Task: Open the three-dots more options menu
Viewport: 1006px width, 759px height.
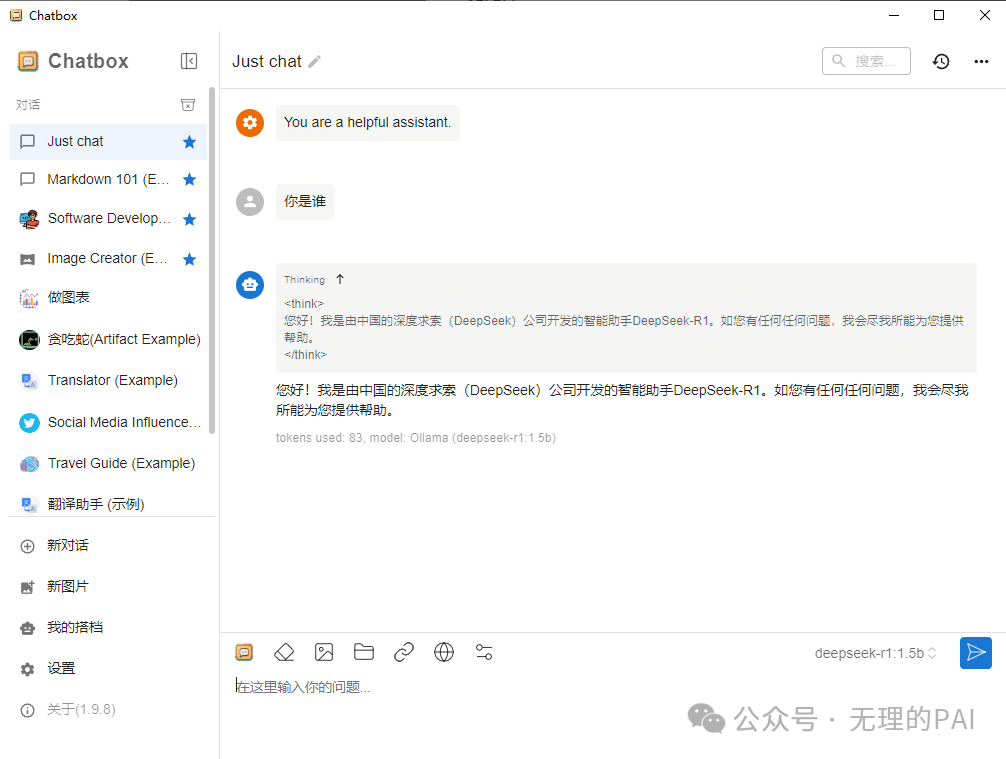Action: click(x=981, y=62)
